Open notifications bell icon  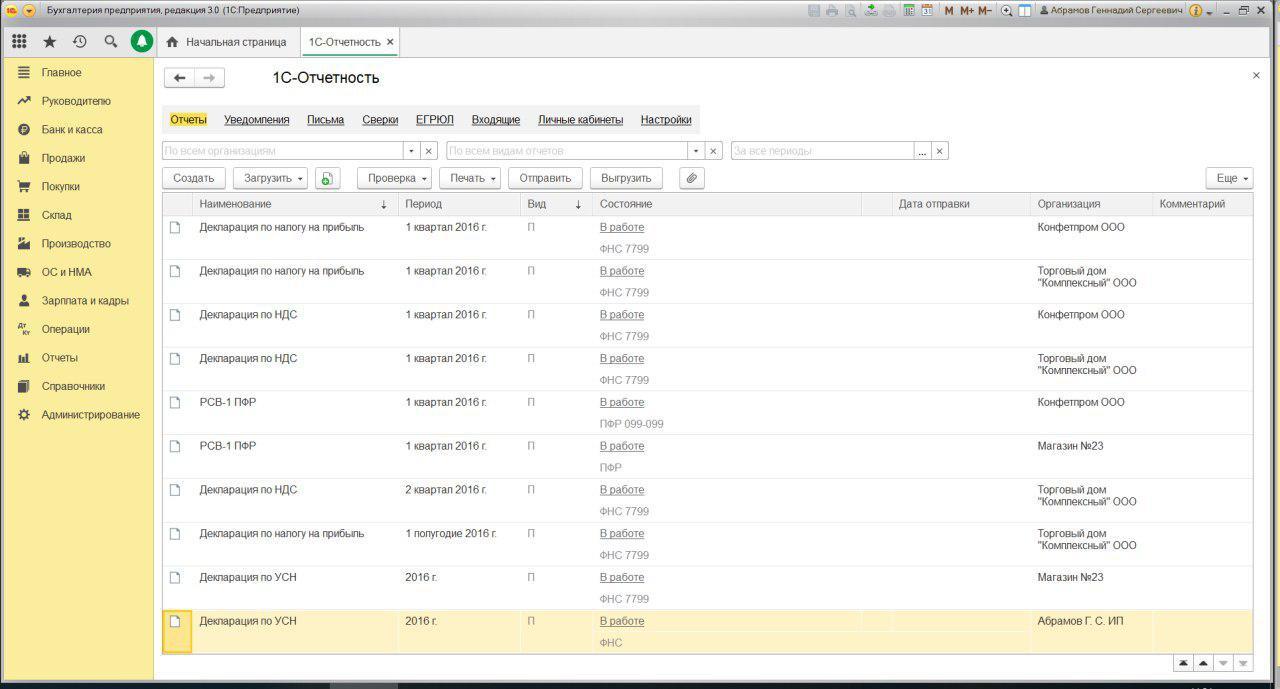(x=142, y=42)
